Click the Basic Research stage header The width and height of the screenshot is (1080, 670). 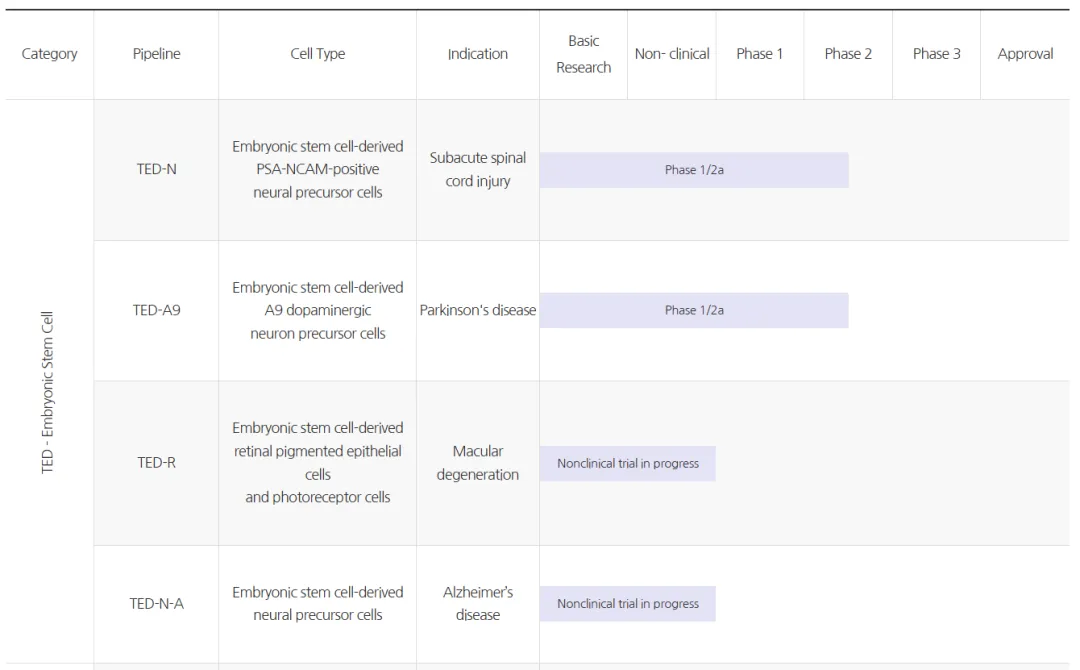583,54
